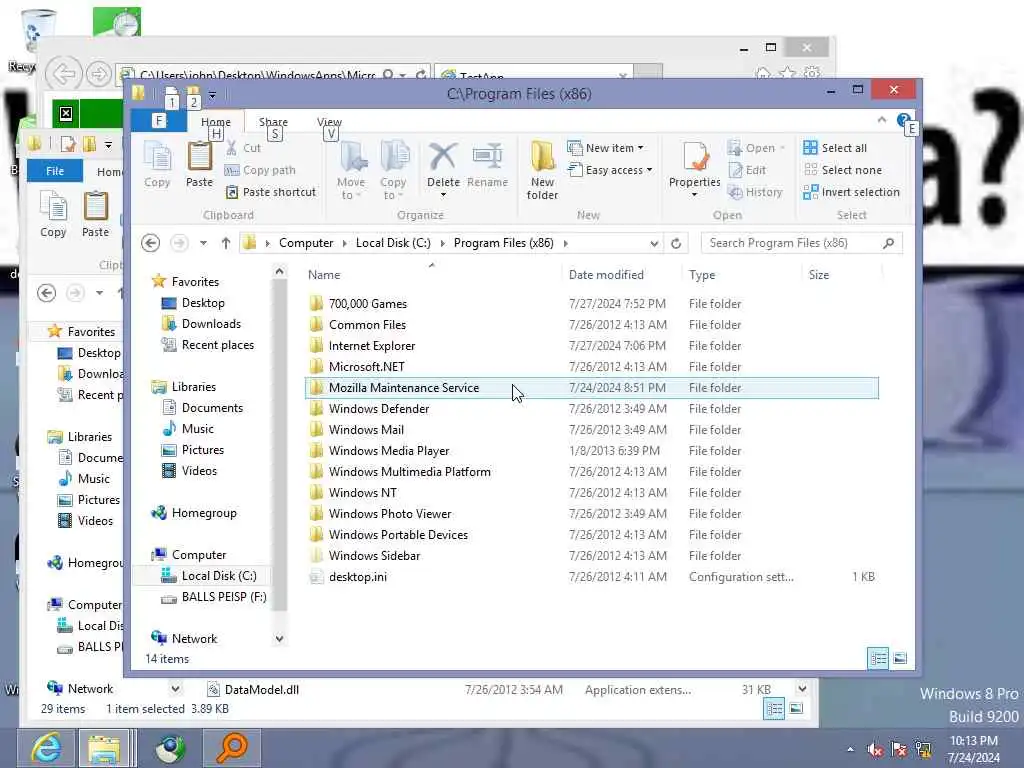Select Documents under Libraries

(203, 408)
